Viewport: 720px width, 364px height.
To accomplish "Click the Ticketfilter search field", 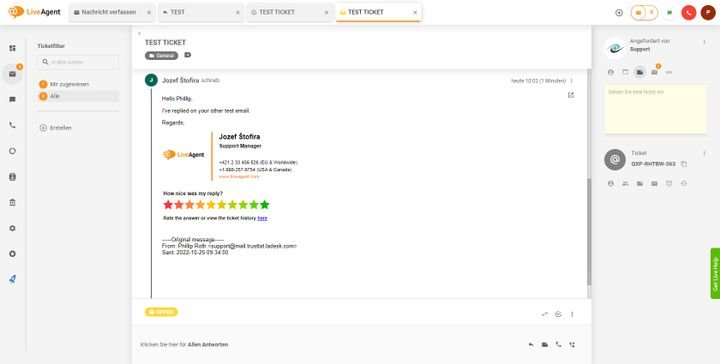I will [x=78, y=62].
